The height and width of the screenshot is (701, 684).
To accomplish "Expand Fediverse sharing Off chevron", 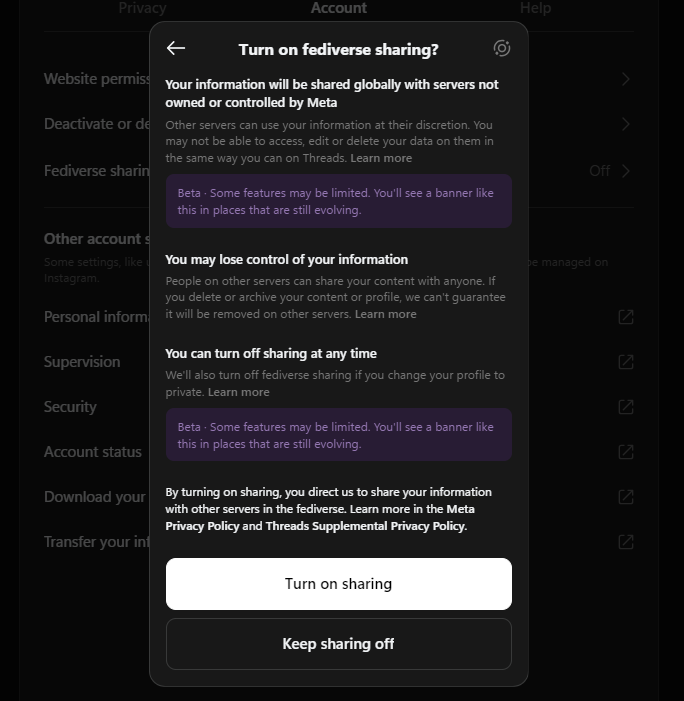I will click(x=626, y=171).
